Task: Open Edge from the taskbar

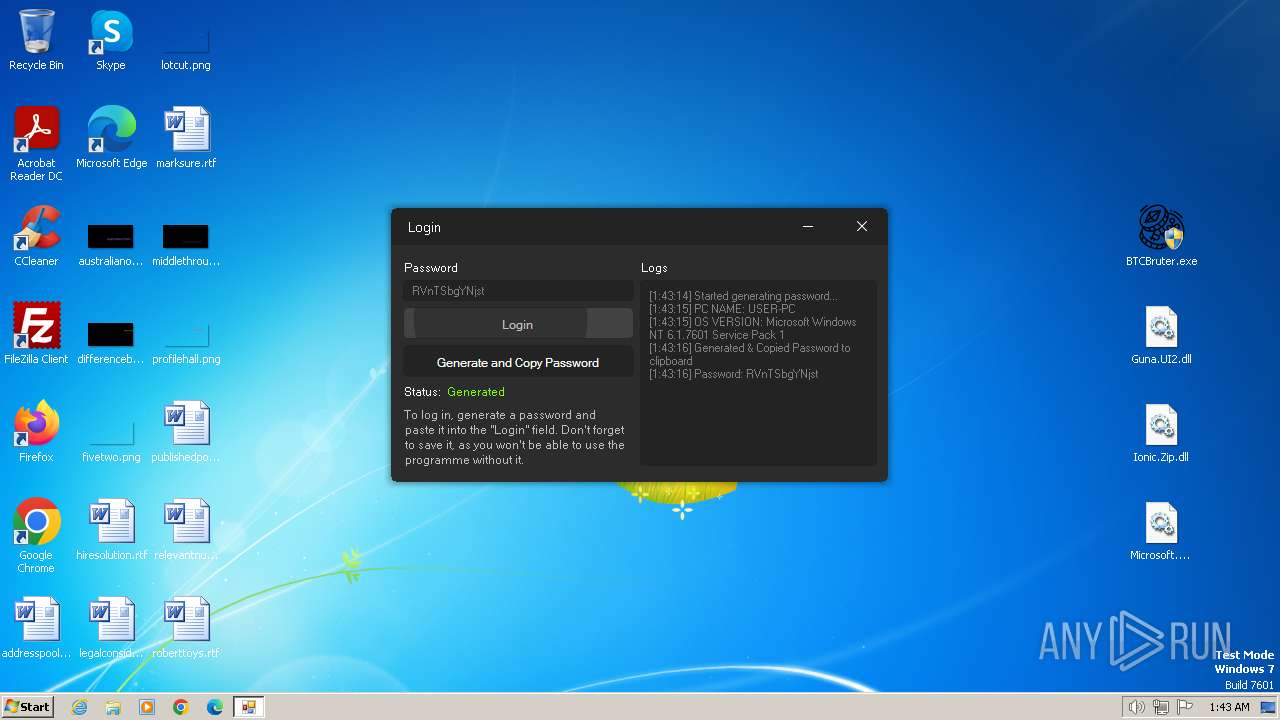Action: [215, 707]
